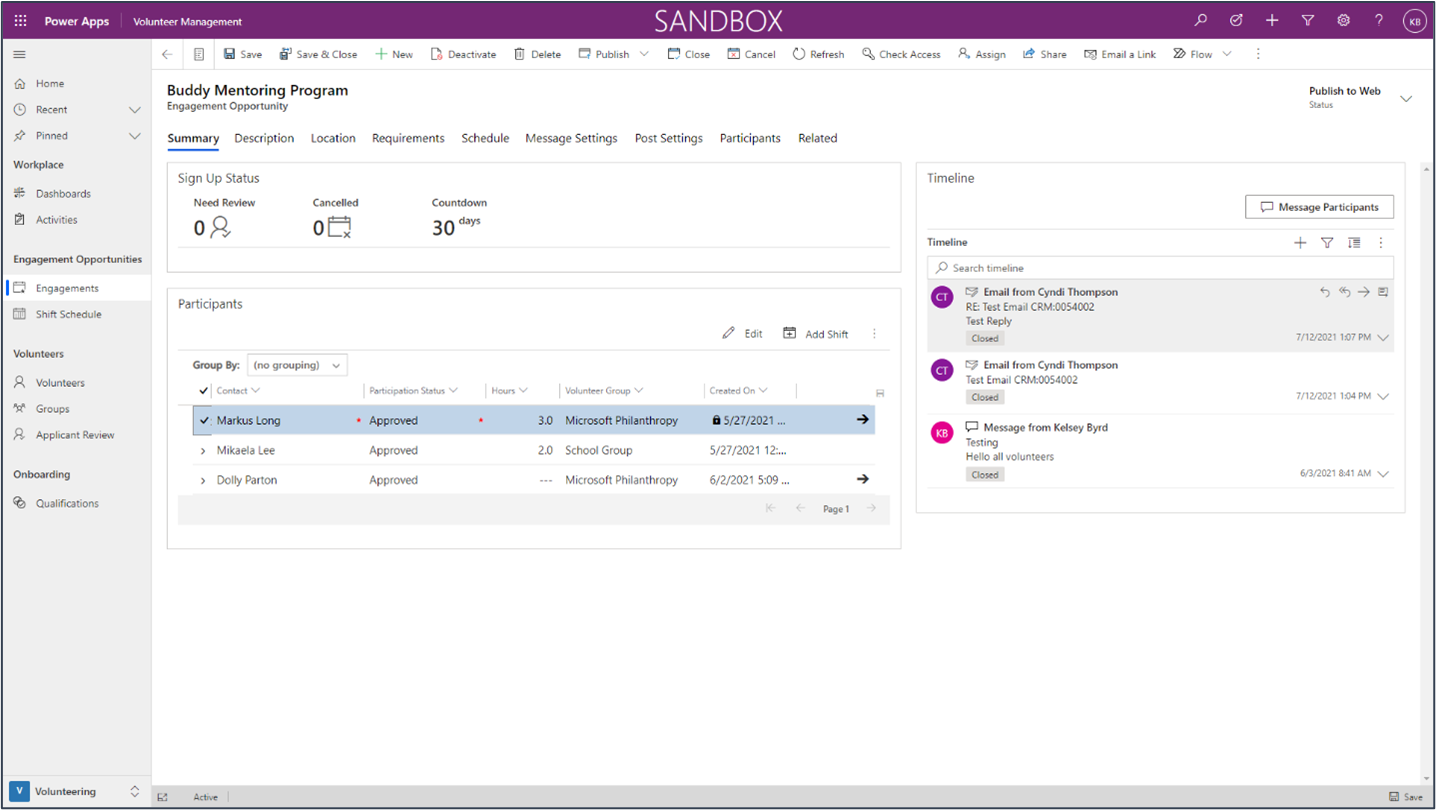This screenshot has width=1436, height=810.
Task: Click Save & Close in the command bar
Action: tap(318, 54)
